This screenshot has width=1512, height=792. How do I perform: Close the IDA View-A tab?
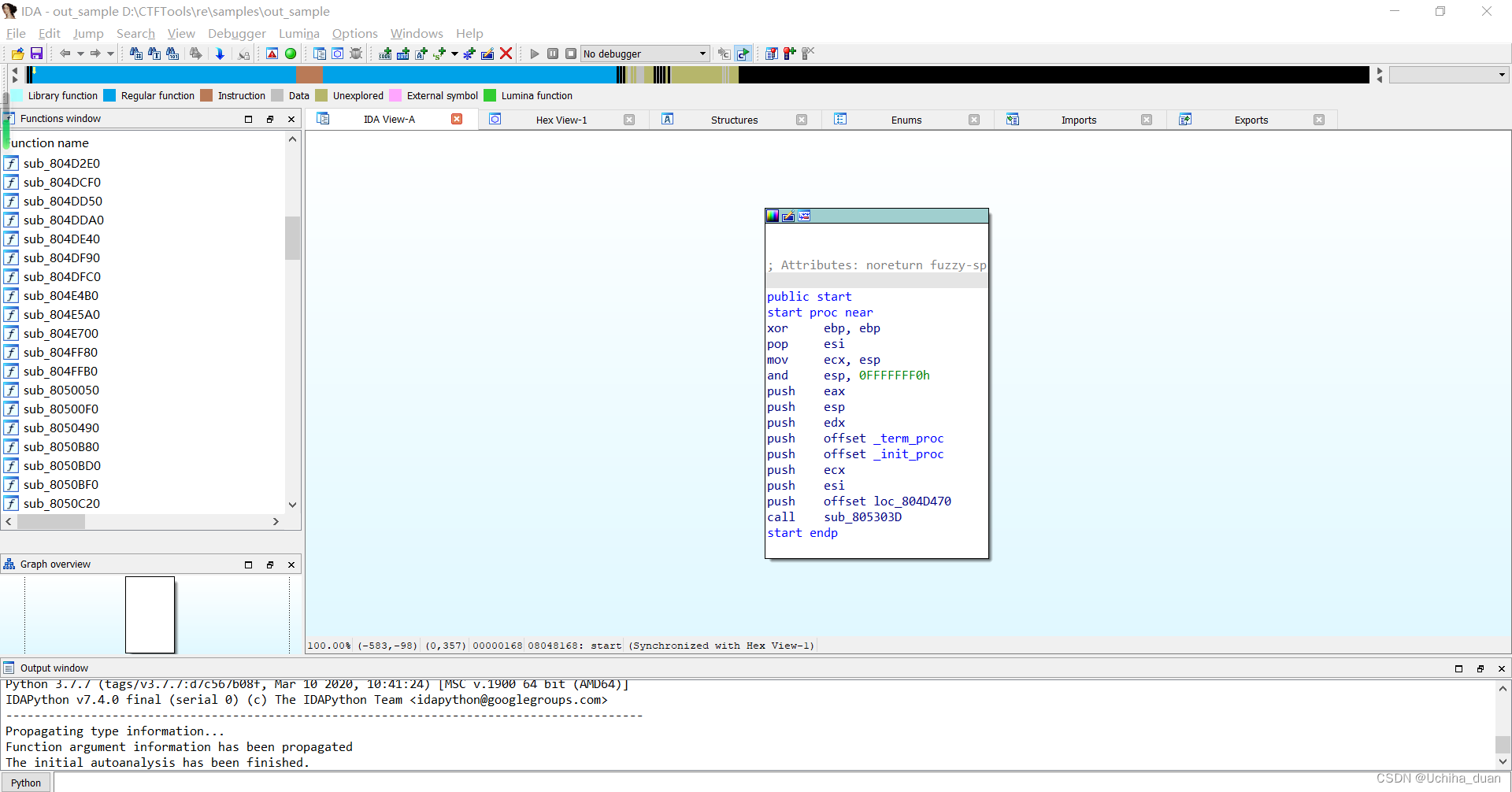[457, 119]
